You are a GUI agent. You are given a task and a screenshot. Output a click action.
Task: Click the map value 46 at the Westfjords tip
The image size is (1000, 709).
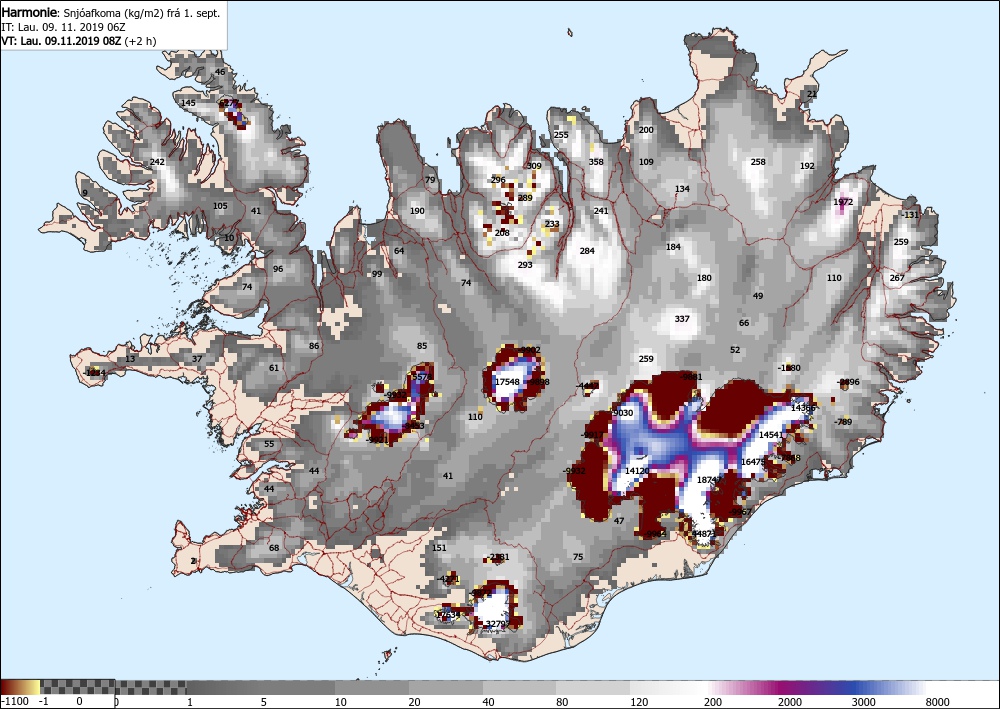click(x=220, y=72)
